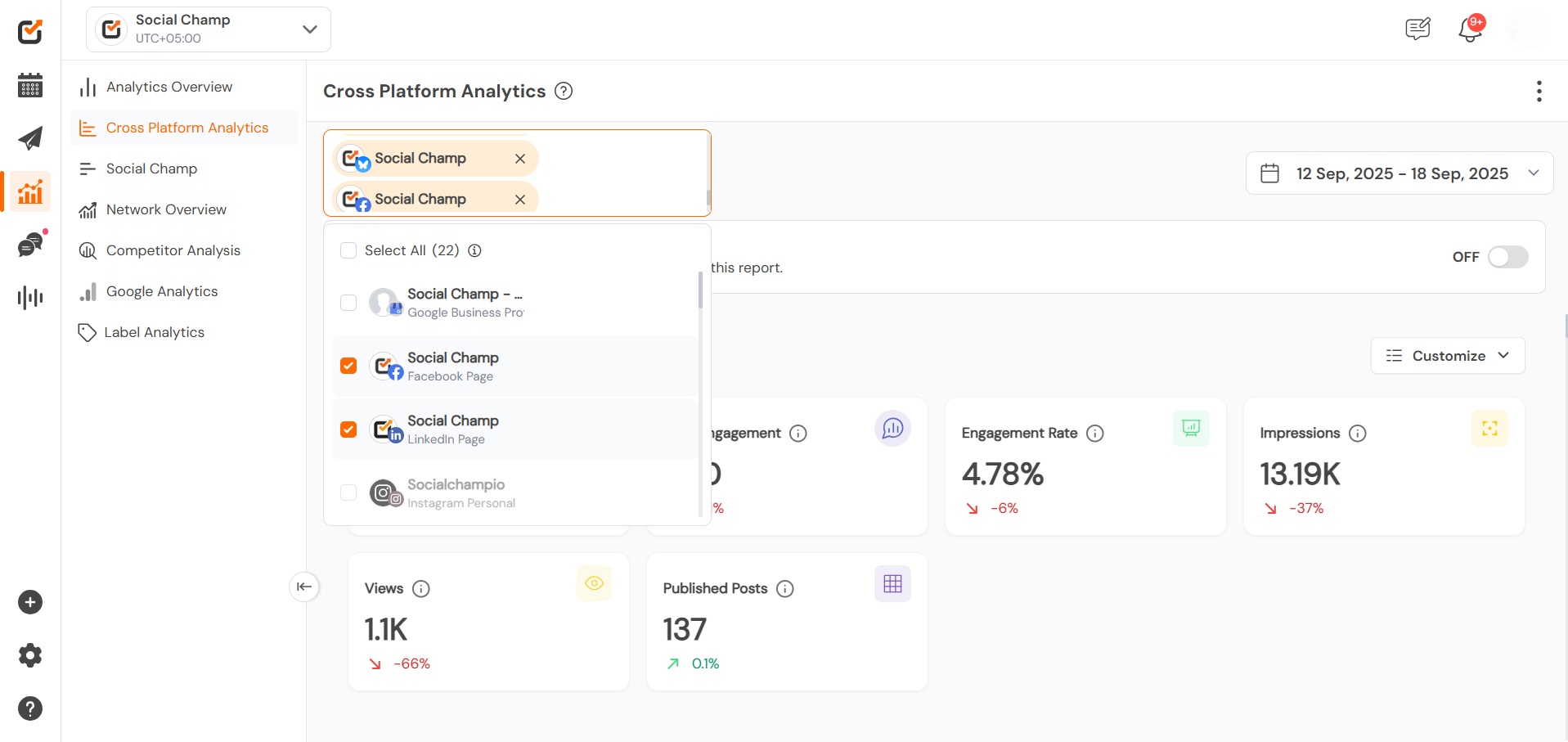Viewport: 1568px width, 742px height.
Task: Check the Google Business Profile account checkbox
Action: (348, 303)
